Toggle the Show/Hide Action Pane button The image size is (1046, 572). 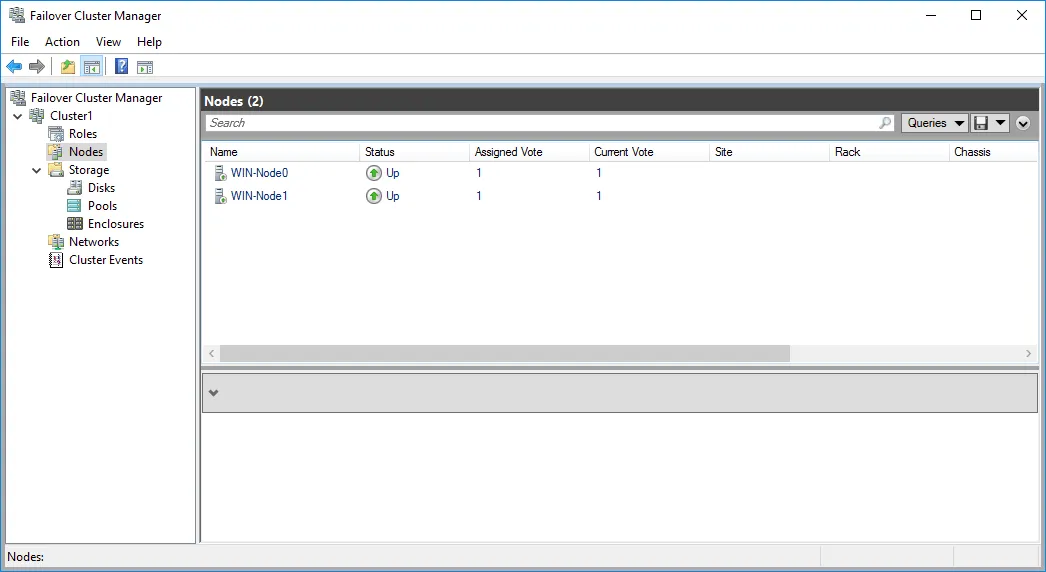145,67
